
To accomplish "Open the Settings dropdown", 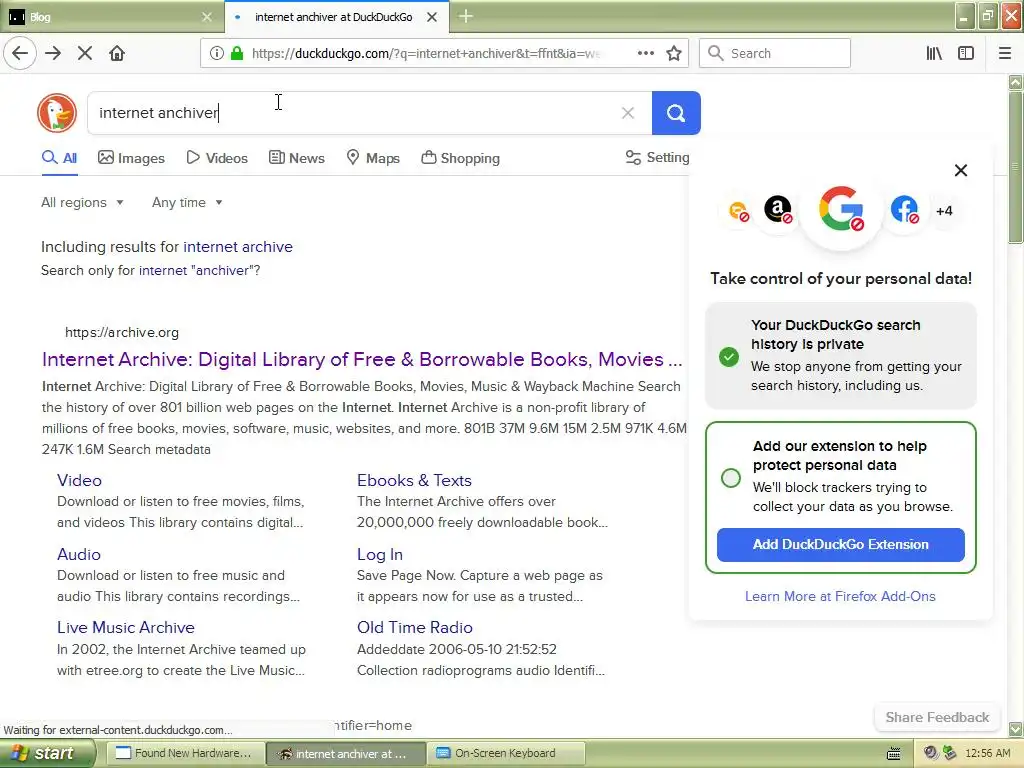I will click(657, 157).
